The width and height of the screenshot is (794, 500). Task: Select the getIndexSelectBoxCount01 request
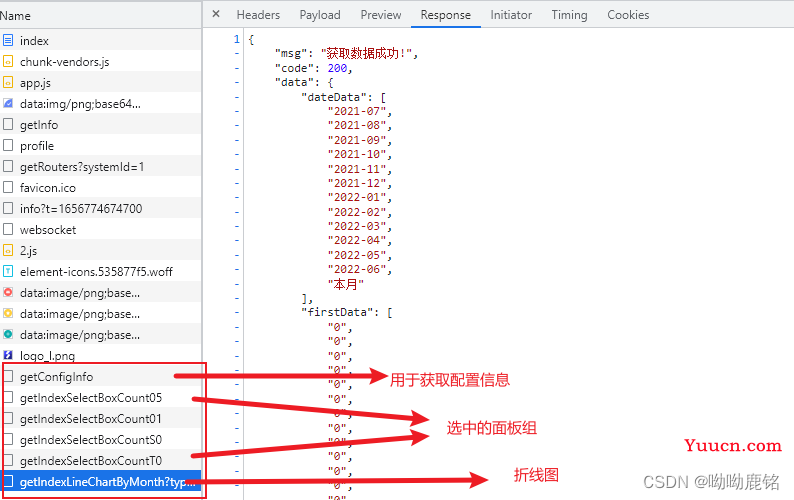100,418
